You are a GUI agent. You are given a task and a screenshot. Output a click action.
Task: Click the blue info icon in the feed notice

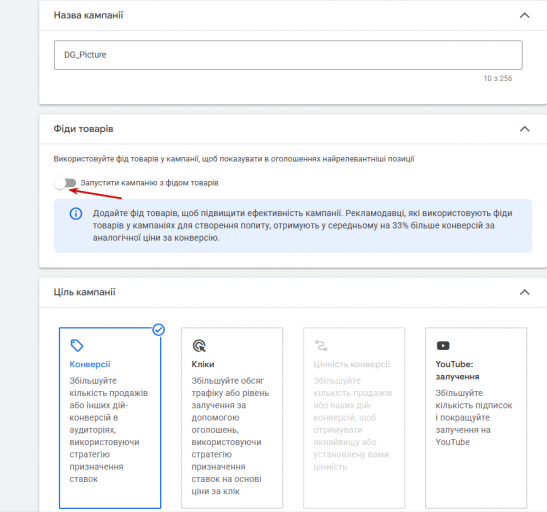[x=76, y=213]
